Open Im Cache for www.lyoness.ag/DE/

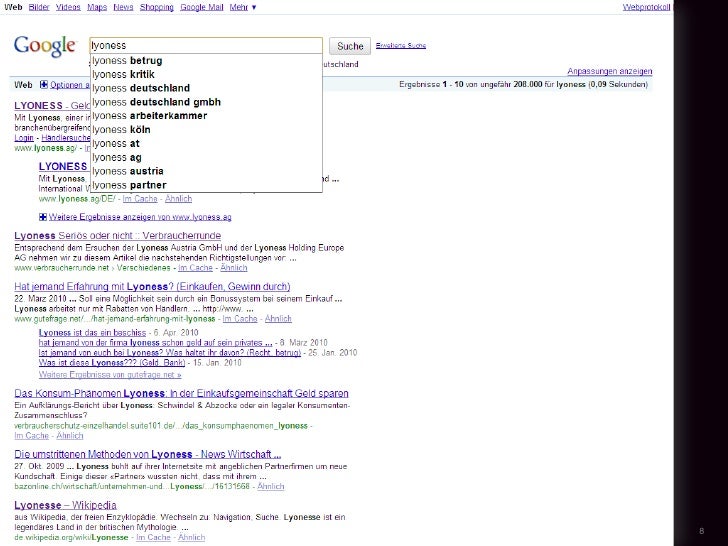[x=140, y=199]
